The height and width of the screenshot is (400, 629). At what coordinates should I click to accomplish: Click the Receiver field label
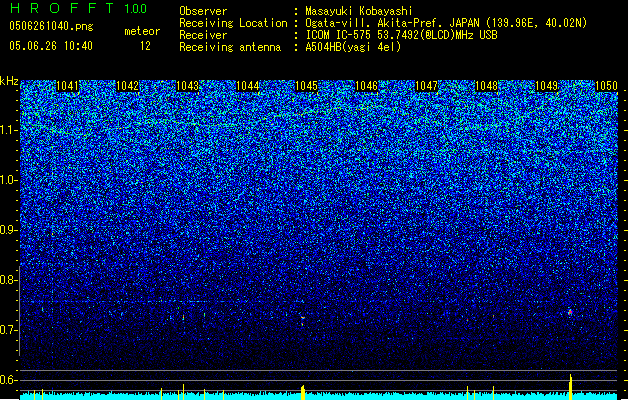203,35
